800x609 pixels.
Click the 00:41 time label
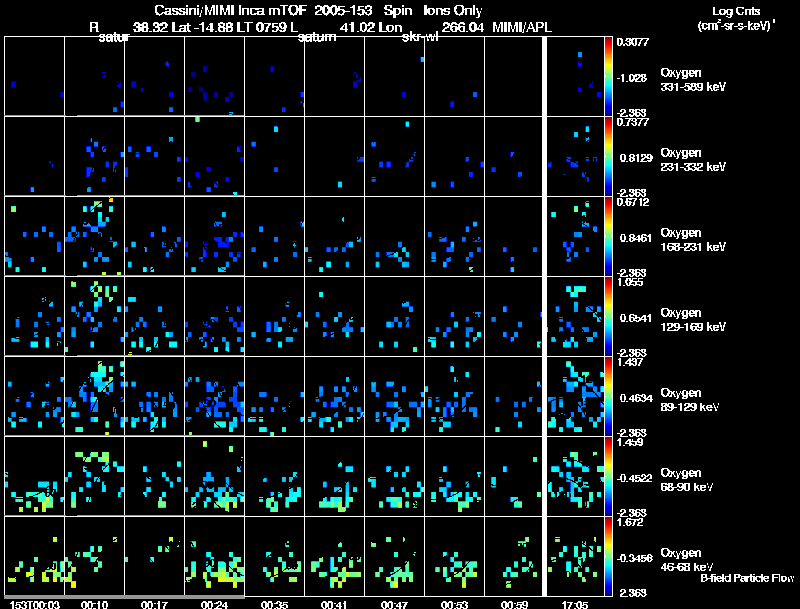[334, 604]
